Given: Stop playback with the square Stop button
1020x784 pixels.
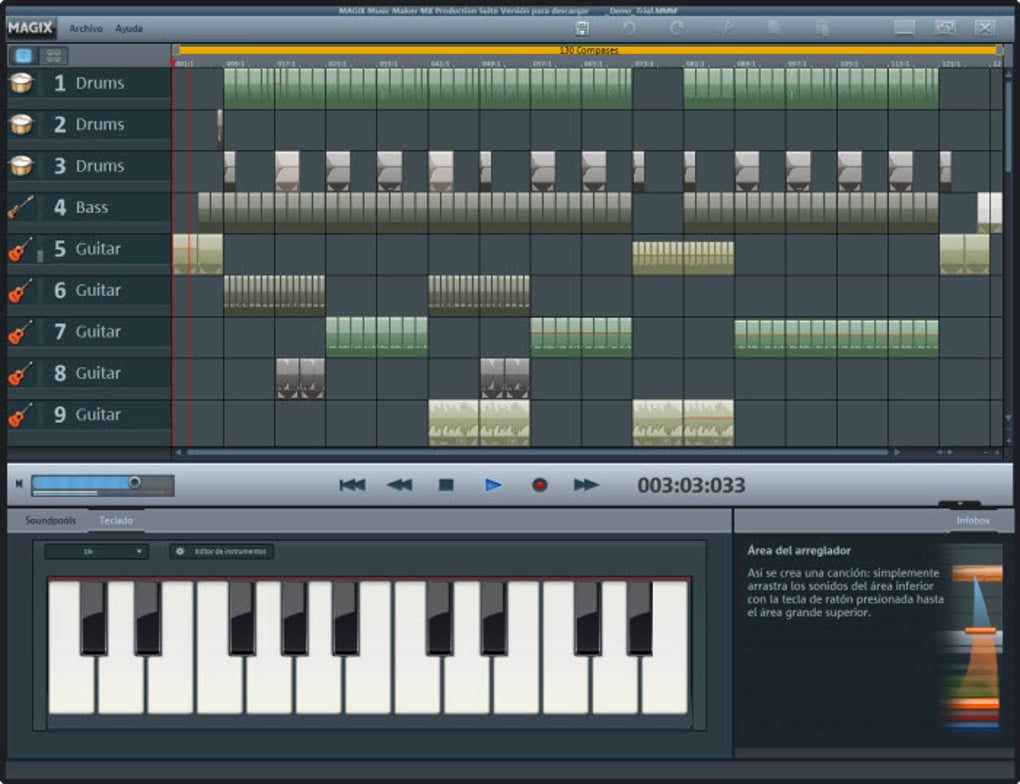Looking at the screenshot, I should click(446, 485).
